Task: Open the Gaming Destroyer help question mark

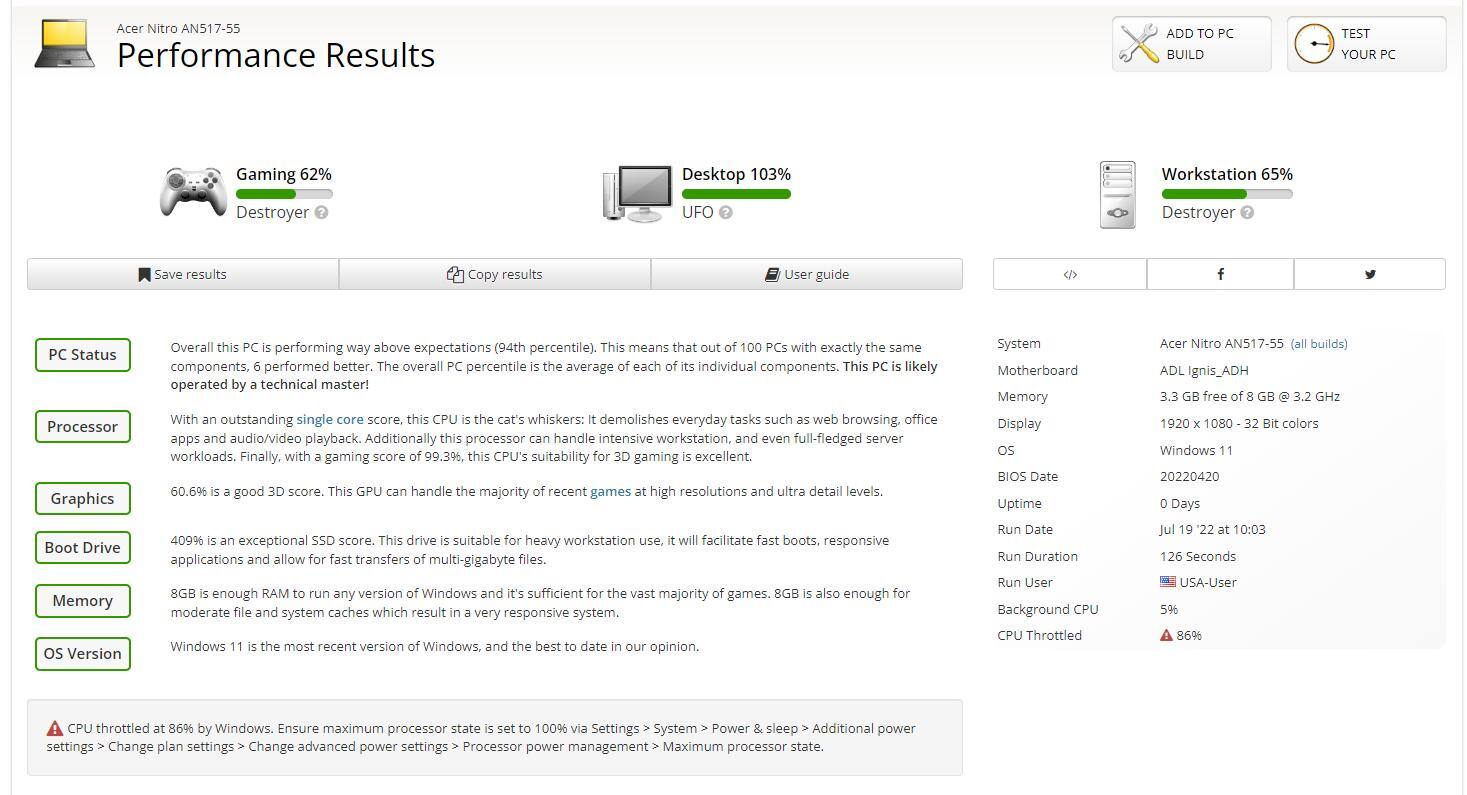Action: pyautogui.click(x=321, y=212)
